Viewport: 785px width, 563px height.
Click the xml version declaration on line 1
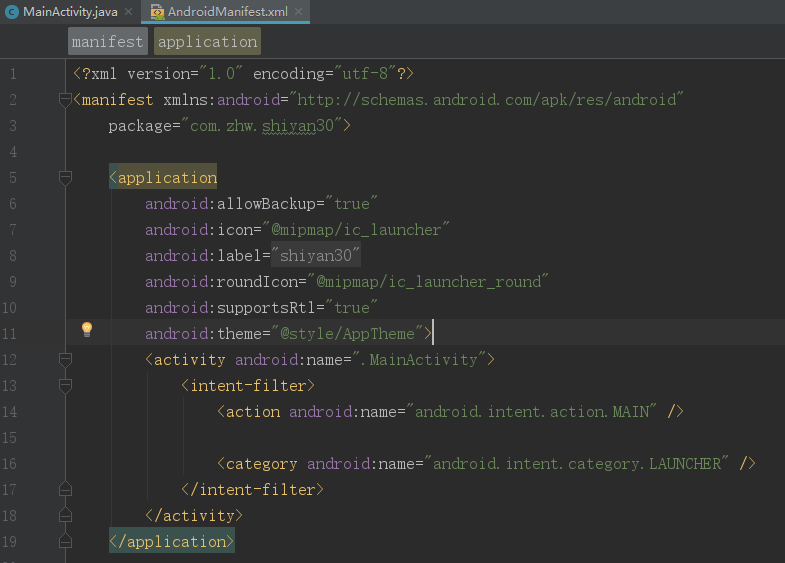(x=243, y=74)
